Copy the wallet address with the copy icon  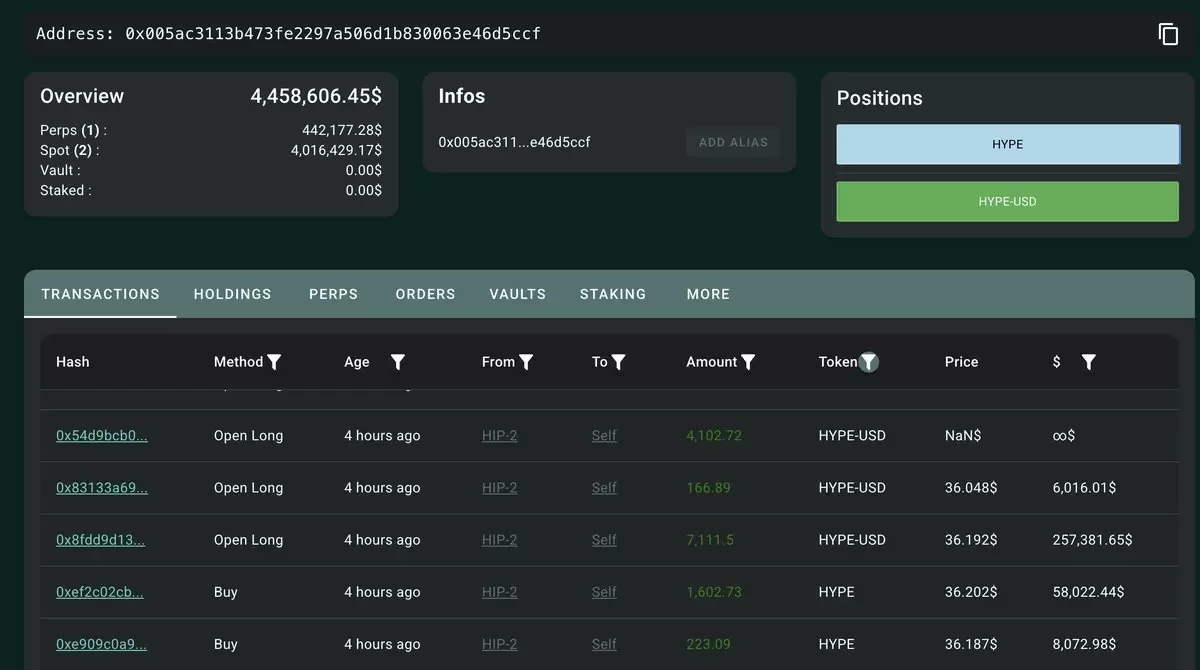tap(1168, 34)
